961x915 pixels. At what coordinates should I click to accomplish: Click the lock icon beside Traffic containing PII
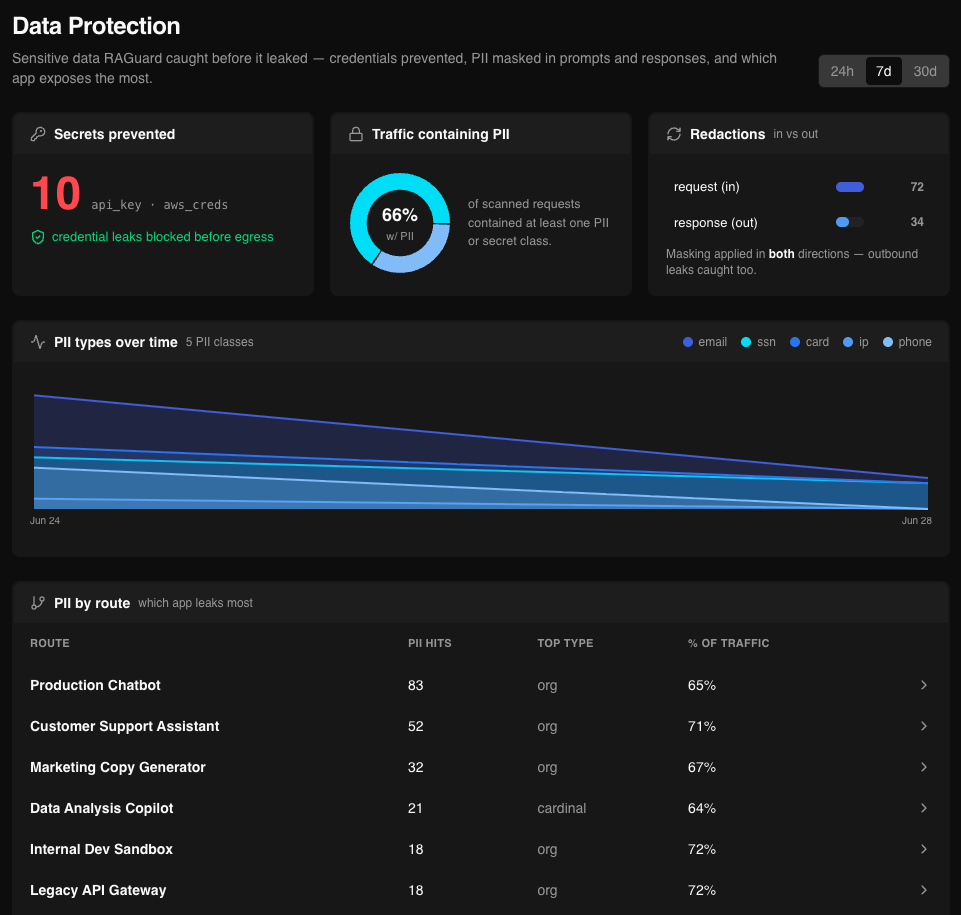356,134
